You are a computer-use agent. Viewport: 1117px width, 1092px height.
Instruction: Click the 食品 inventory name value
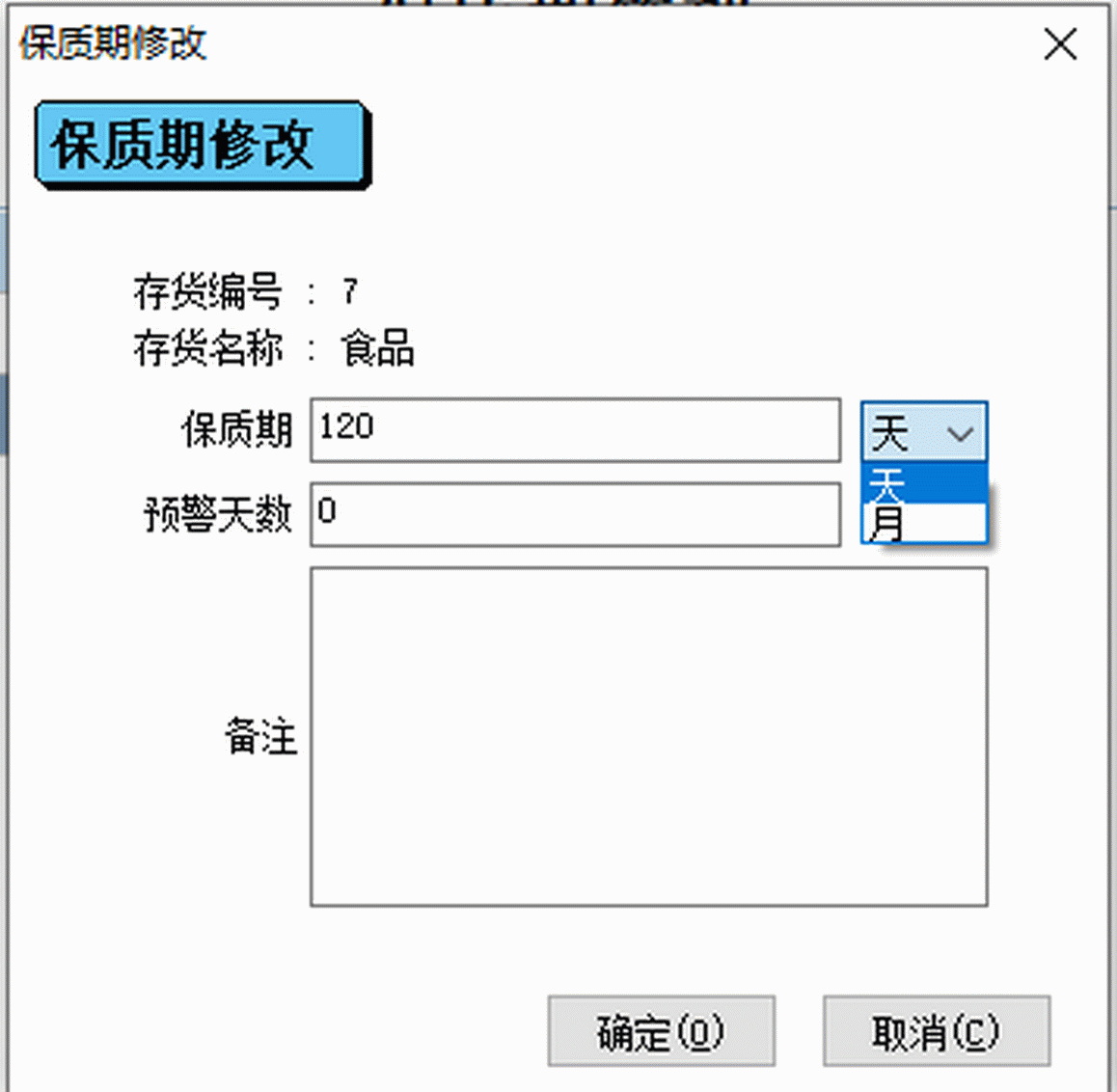[377, 347]
